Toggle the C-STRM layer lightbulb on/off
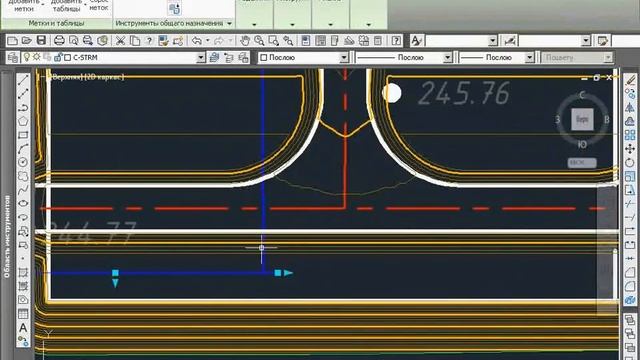Viewport: 640px width, 360px height. [27, 57]
